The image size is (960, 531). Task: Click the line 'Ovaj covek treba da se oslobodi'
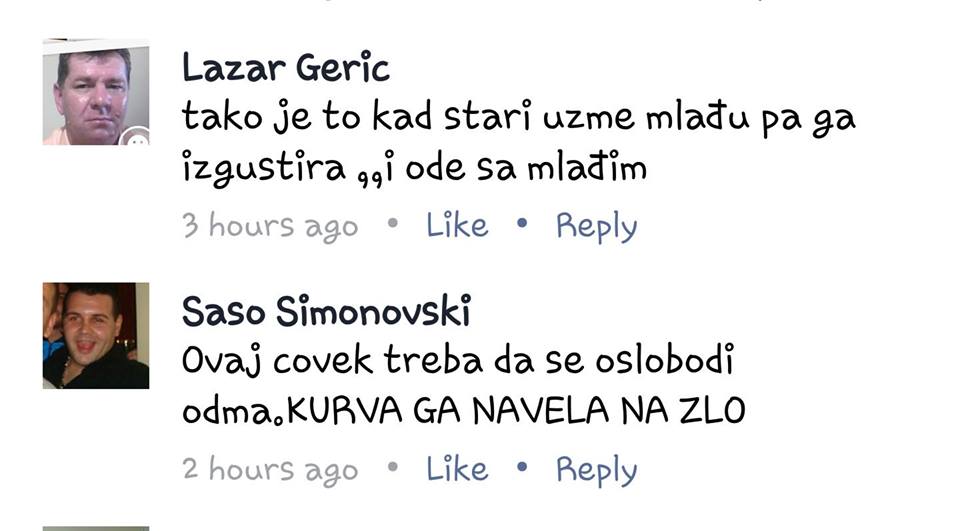point(458,361)
